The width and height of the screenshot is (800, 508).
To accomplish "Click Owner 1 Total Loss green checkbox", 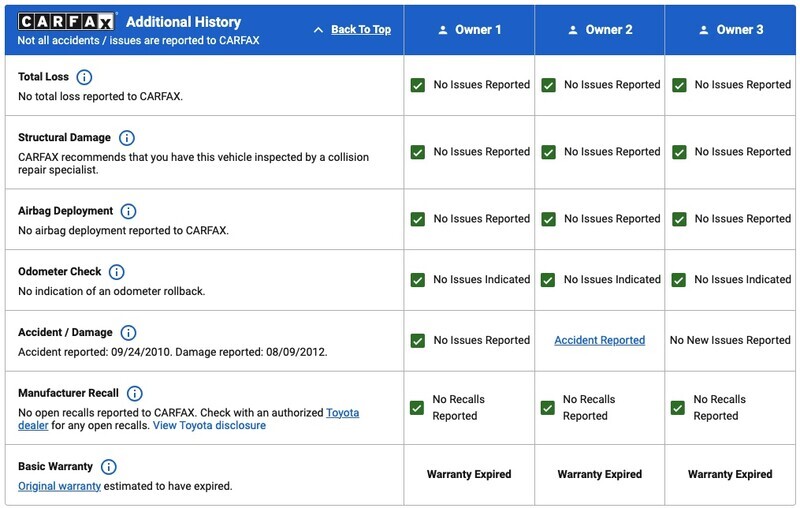I will pyautogui.click(x=418, y=85).
